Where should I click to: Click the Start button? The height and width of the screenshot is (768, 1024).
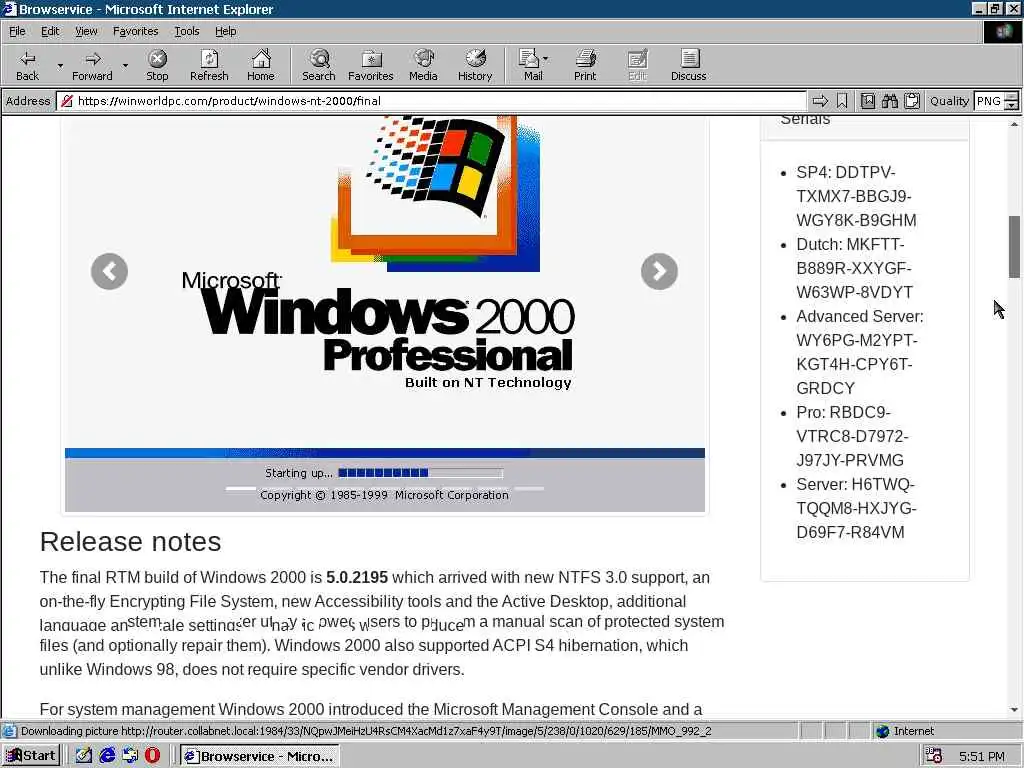coord(31,756)
